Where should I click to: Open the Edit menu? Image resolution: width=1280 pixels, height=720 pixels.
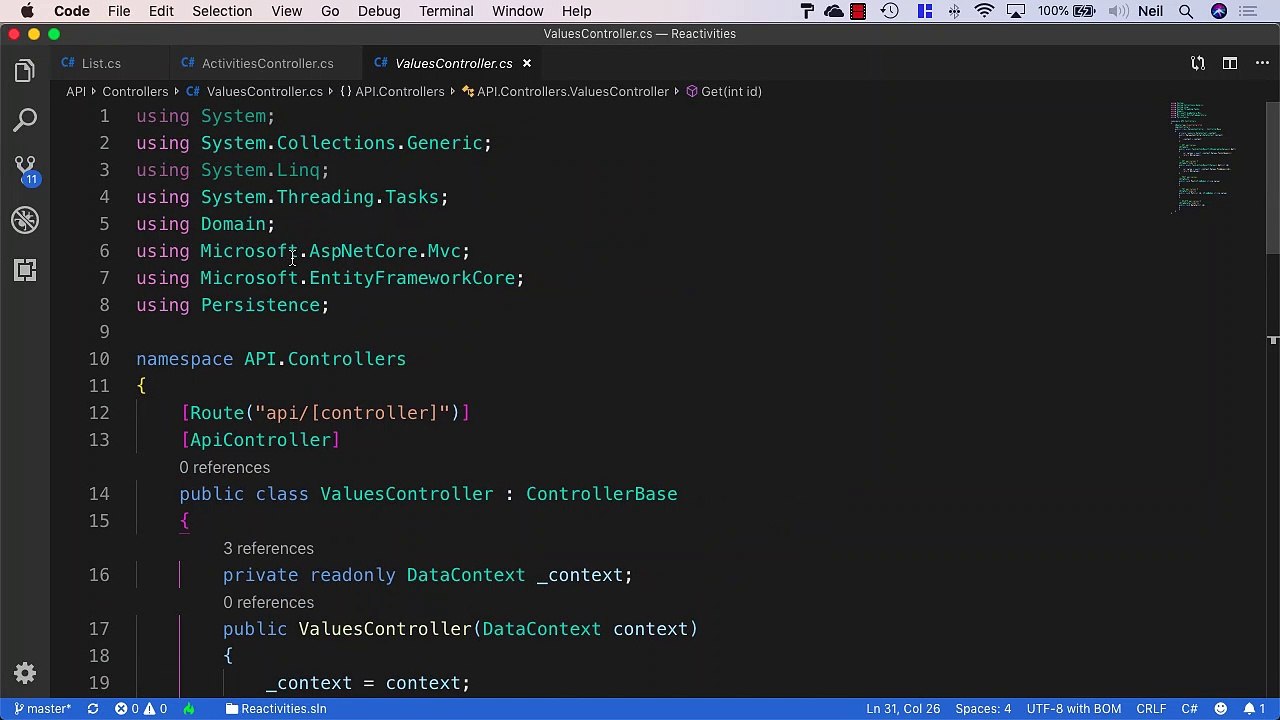[161, 11]
